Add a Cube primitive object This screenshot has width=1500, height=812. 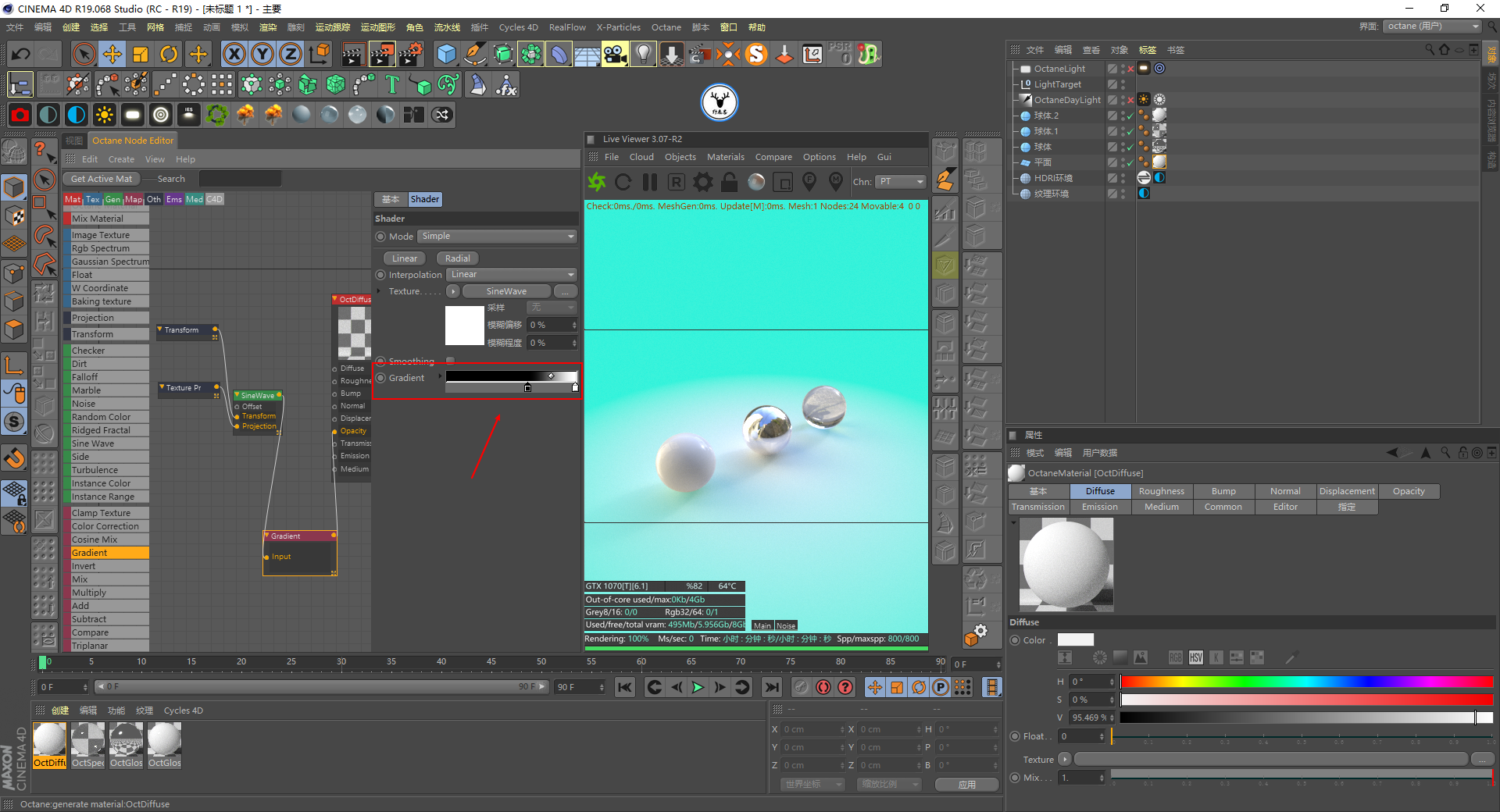pos(446,54)
